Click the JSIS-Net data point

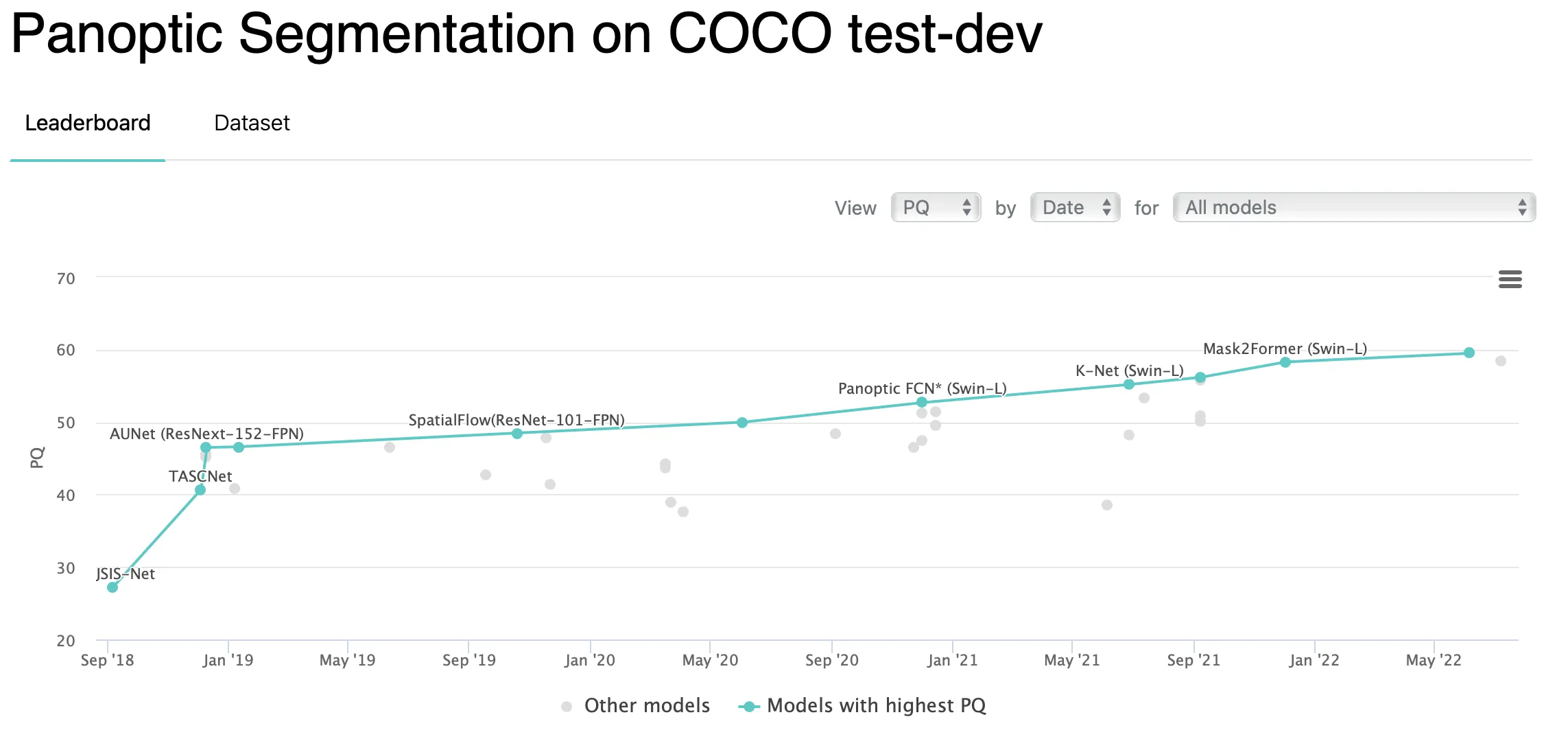[112, 587]
